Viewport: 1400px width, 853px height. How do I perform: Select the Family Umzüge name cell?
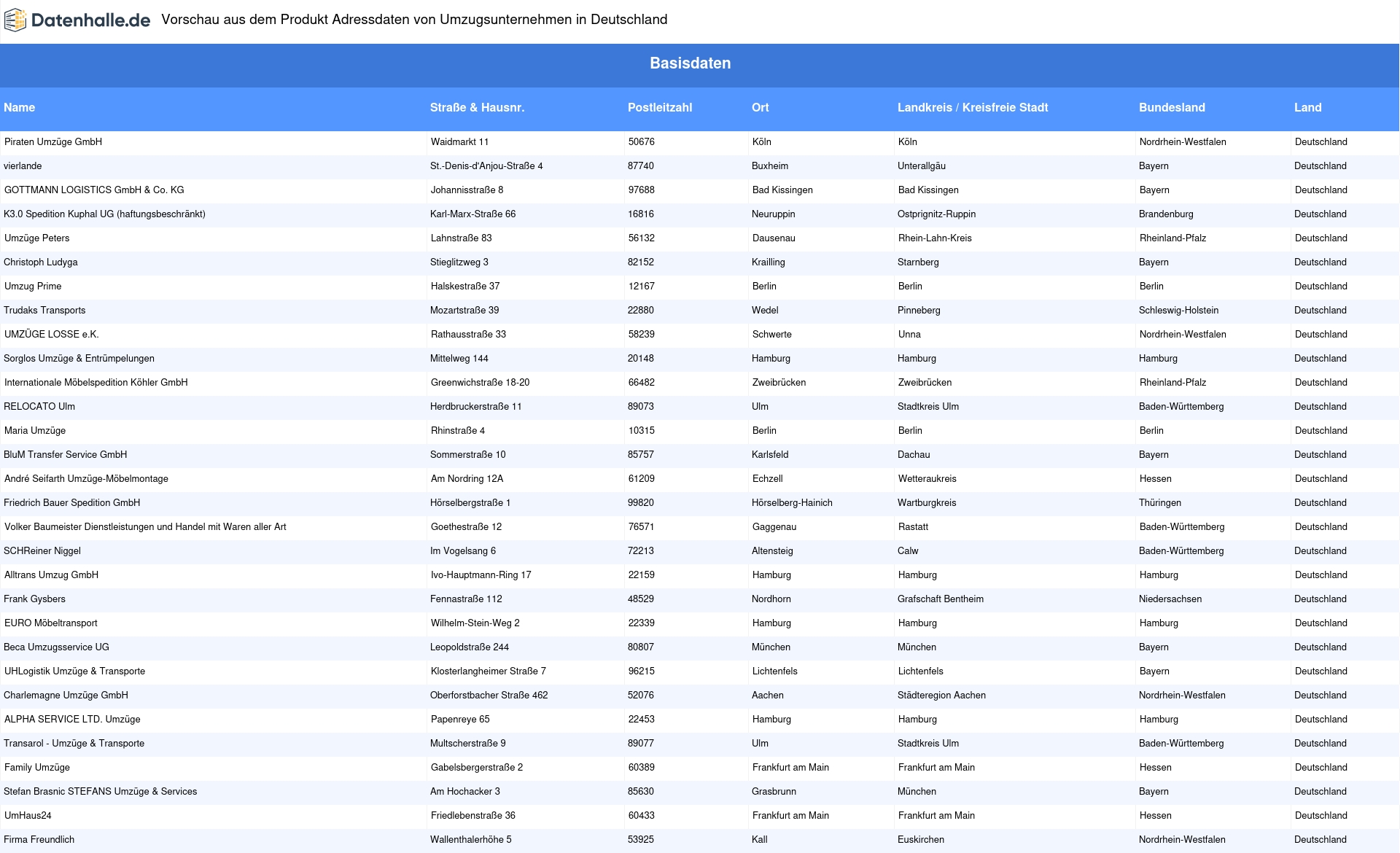(37, 768)
